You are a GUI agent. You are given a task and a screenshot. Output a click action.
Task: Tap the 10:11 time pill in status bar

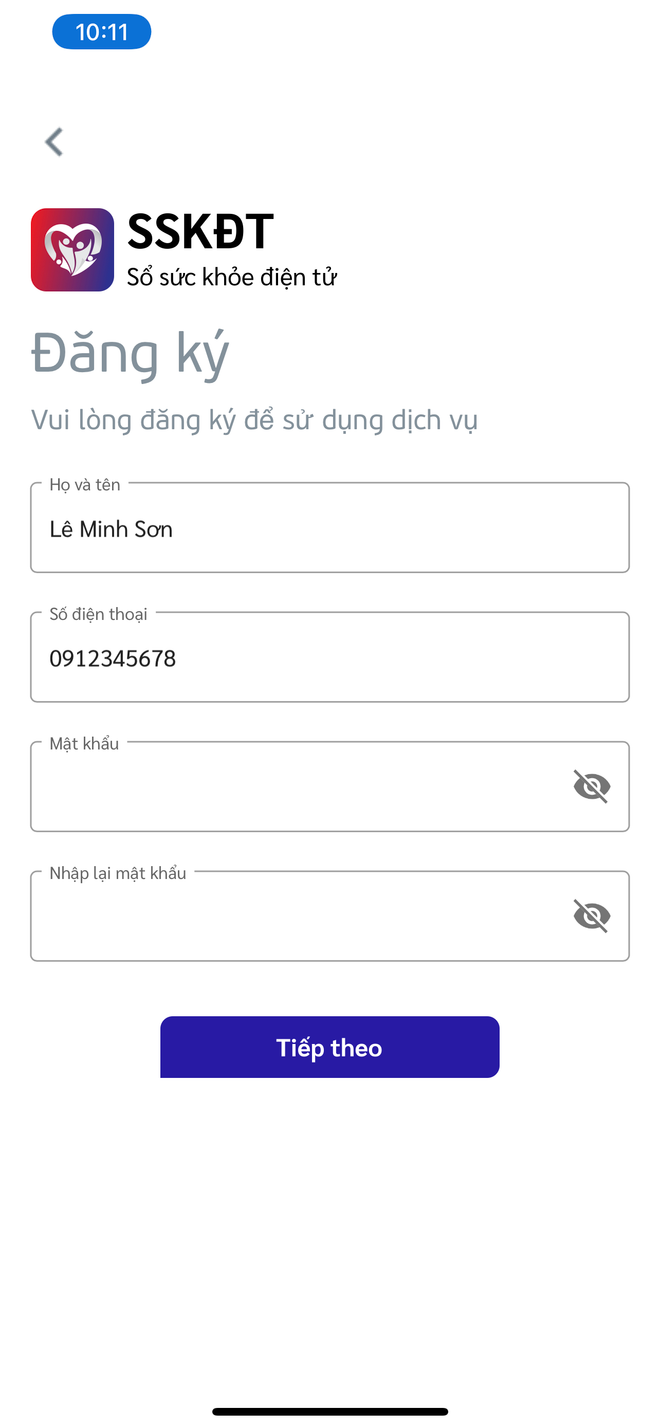101,32
